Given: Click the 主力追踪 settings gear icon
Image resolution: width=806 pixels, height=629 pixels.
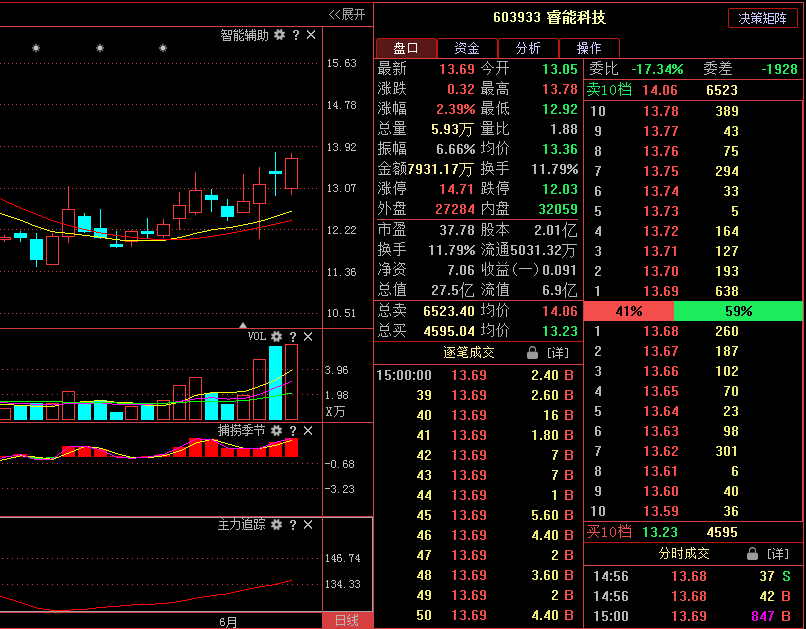Looking at the screenshot, I should point(274,523).
